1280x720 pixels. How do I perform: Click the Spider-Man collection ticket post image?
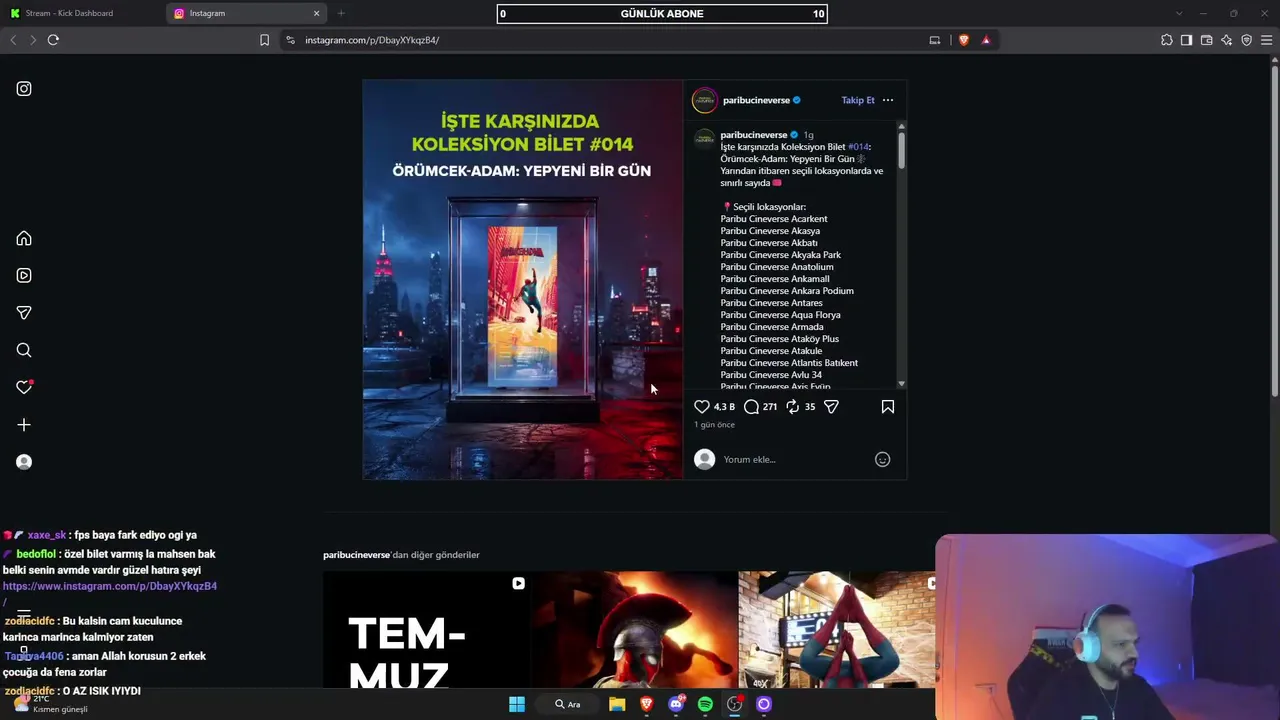[x=523, y=280]
